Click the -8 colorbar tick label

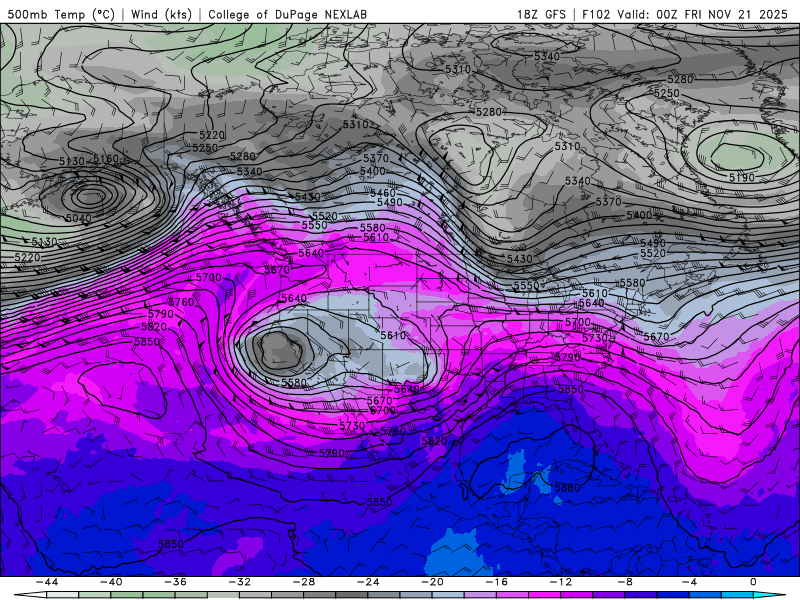(626, 582)
